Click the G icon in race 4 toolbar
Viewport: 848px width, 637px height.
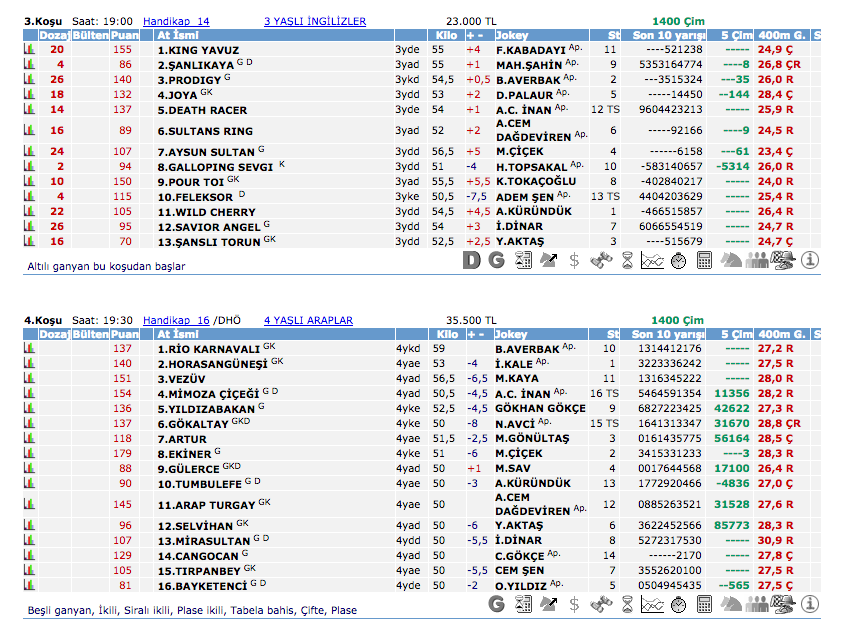pyautogui.click(x=497, y=604)
